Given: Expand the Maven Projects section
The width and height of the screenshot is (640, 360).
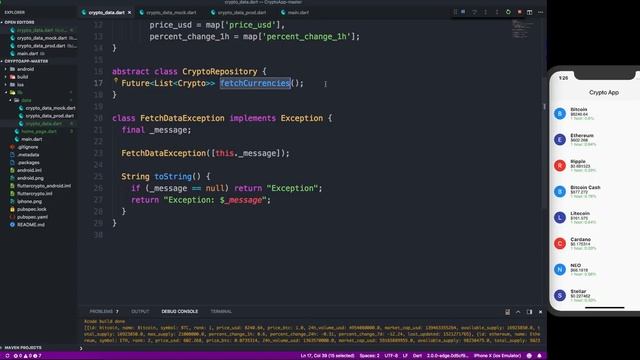Looking at the screenshot, I should (22, 348).
